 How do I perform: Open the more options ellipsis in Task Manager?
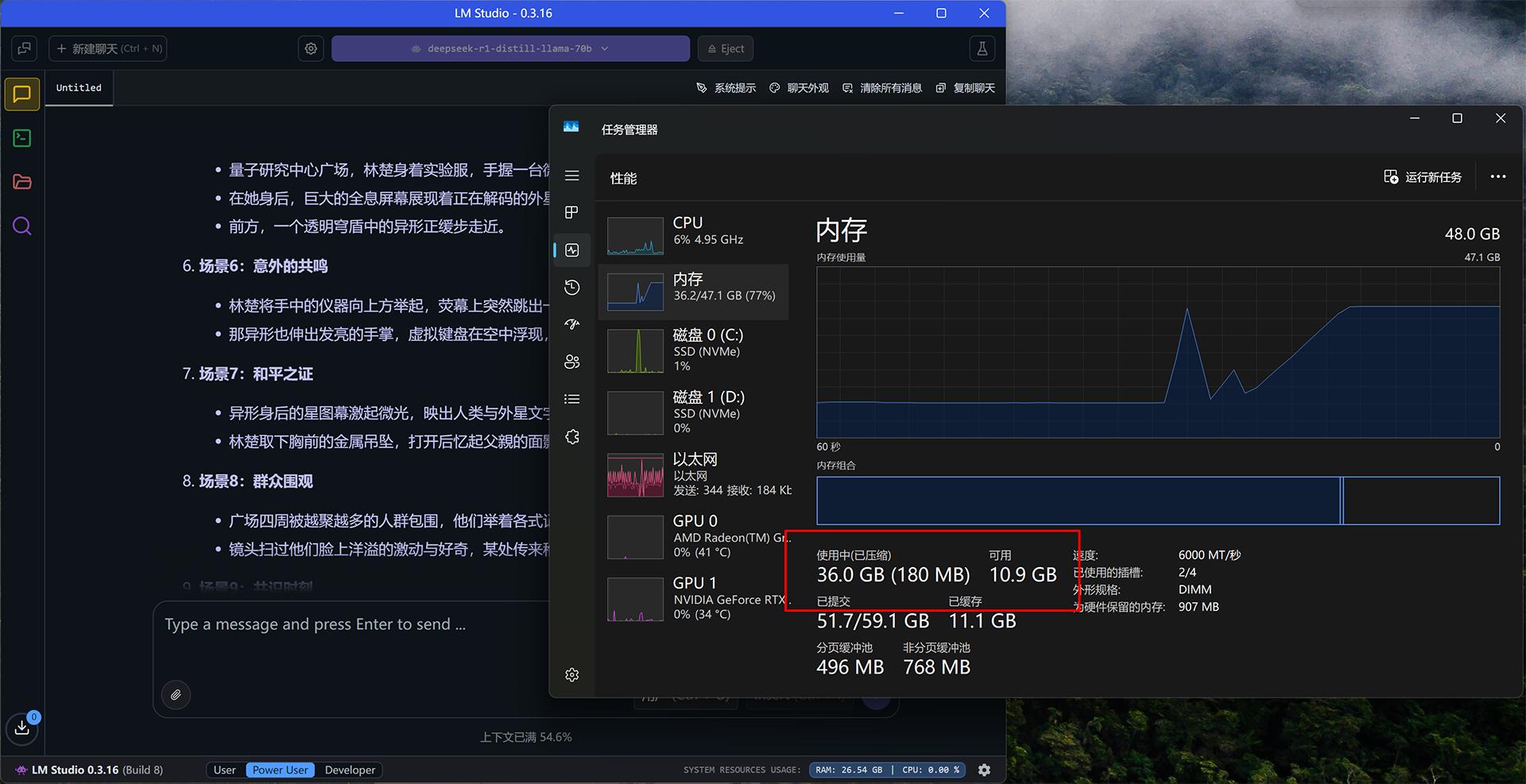[x=1498, y=176]
